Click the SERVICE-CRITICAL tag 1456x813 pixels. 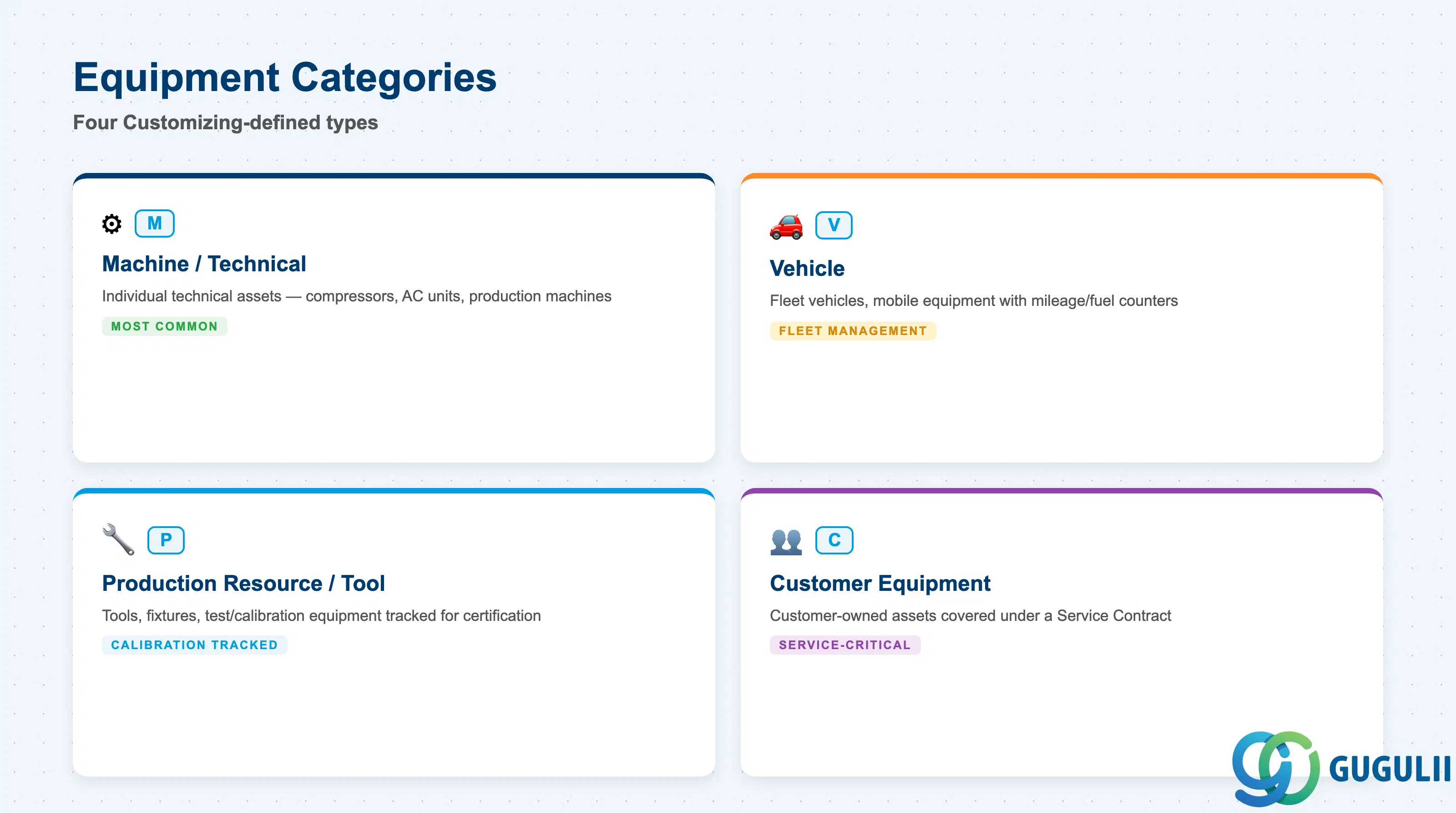pos(845,645)
